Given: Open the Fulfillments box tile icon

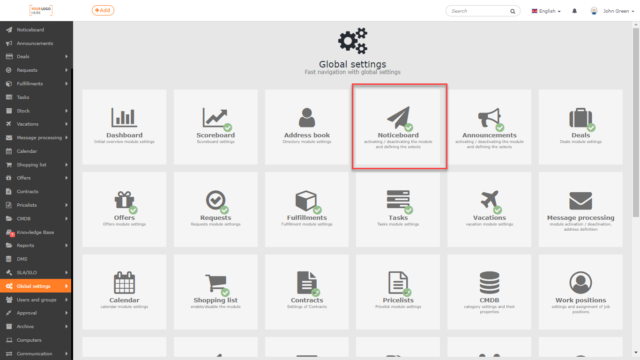Looking at the screenshot, I should tap(307, 201).
